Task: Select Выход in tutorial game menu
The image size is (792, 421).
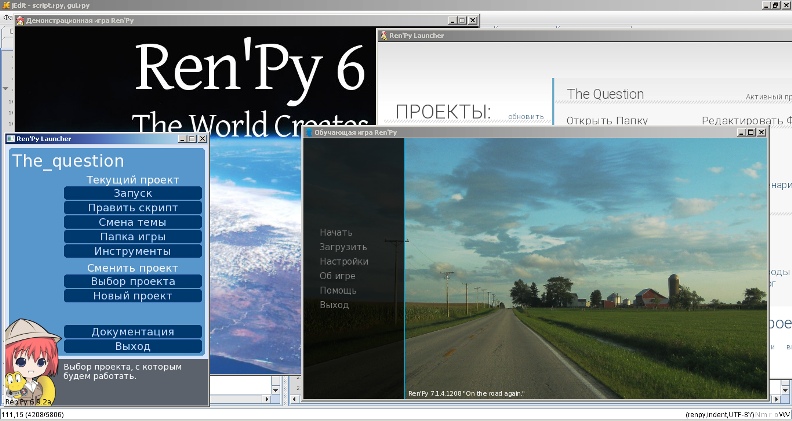Action: (334, 305)
